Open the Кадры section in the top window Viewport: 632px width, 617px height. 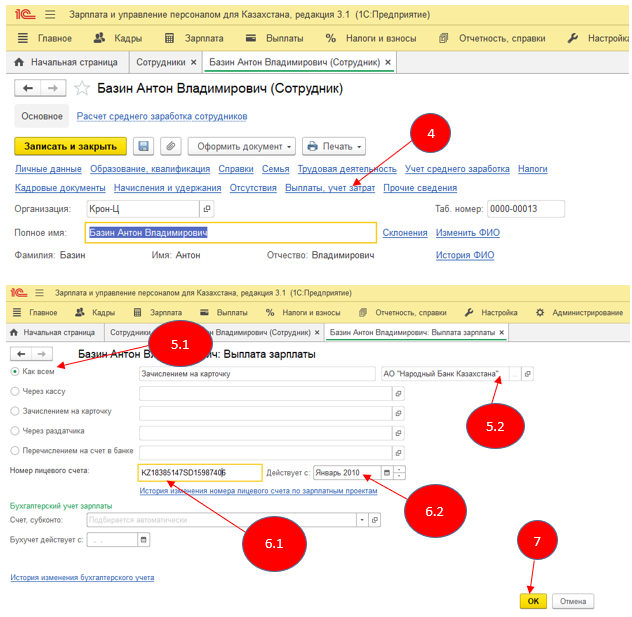click(x=118, y=38)
